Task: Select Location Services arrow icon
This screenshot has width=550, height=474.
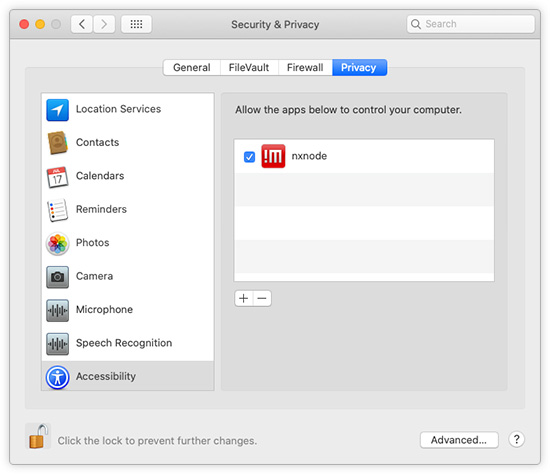Action: (57, 110)
